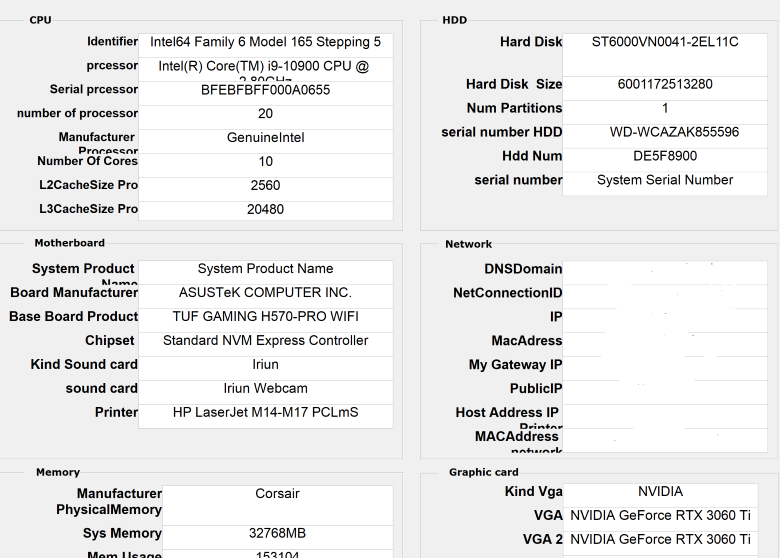Click the L2CacheSize value 2560
The height and width of the screenshot is (558, 780).
coord(266,188)
